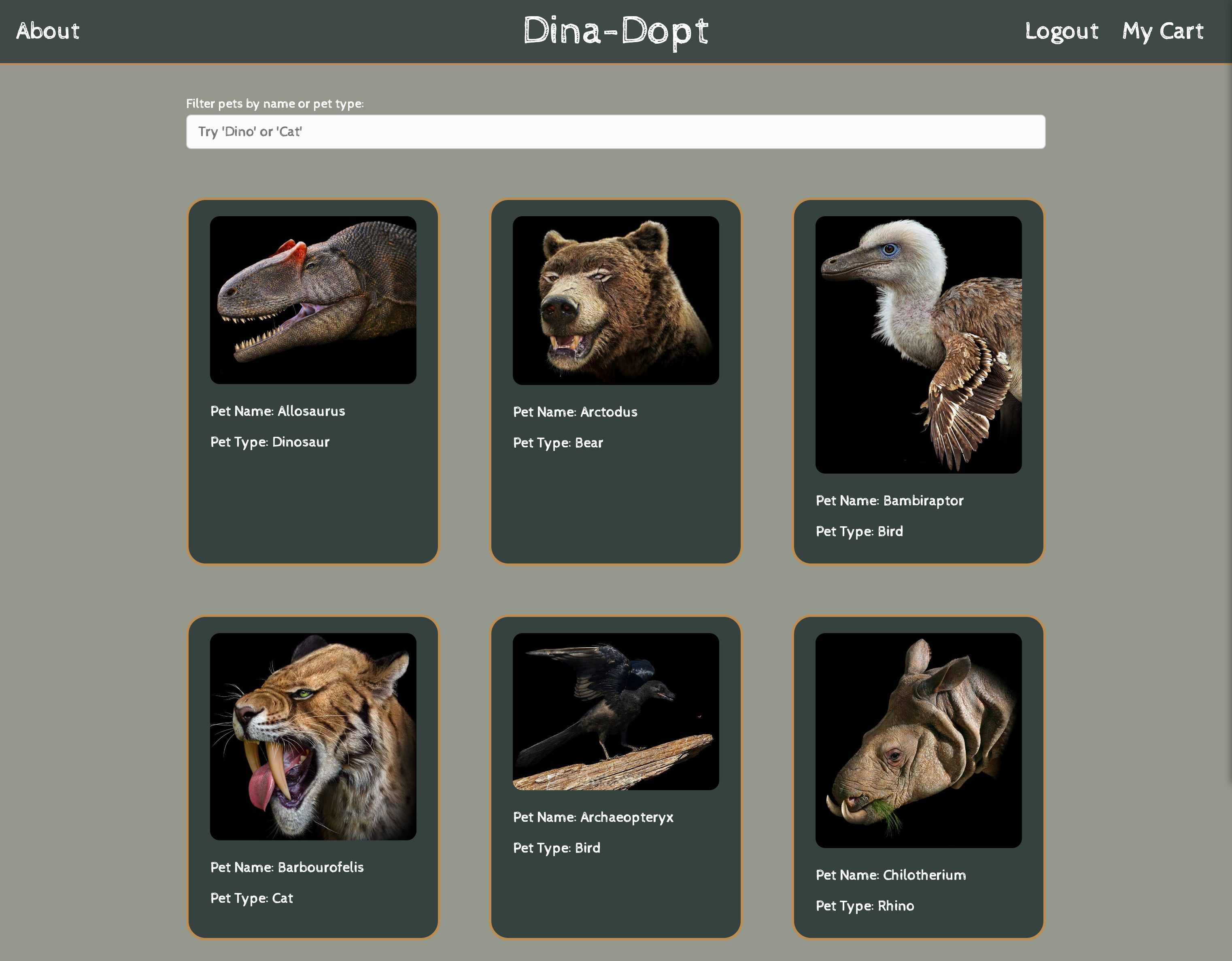Focus the pet filter search field
The image size is (1232, 961).
[615, 132]
